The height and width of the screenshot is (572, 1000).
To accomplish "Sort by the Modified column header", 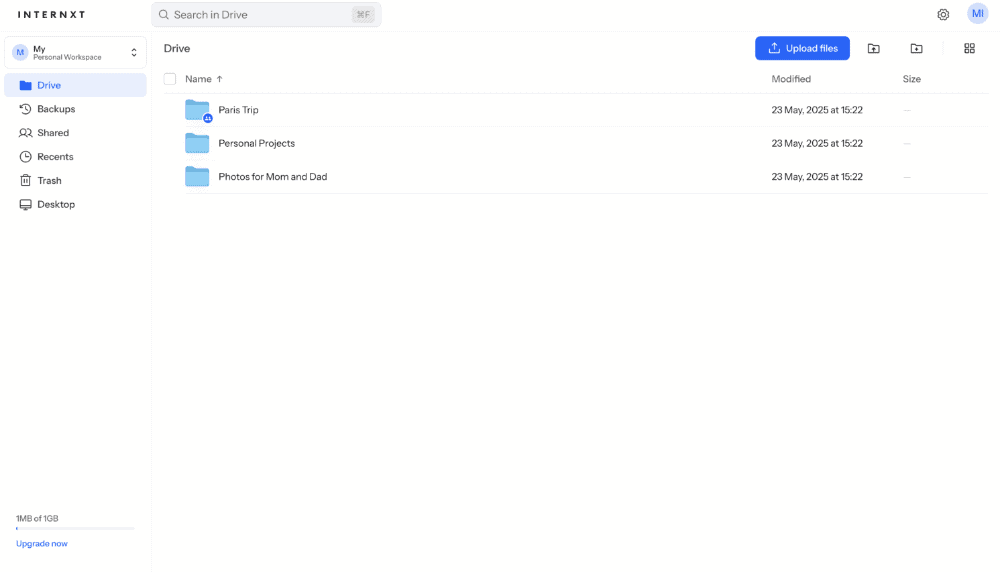I will pos(791,79).
